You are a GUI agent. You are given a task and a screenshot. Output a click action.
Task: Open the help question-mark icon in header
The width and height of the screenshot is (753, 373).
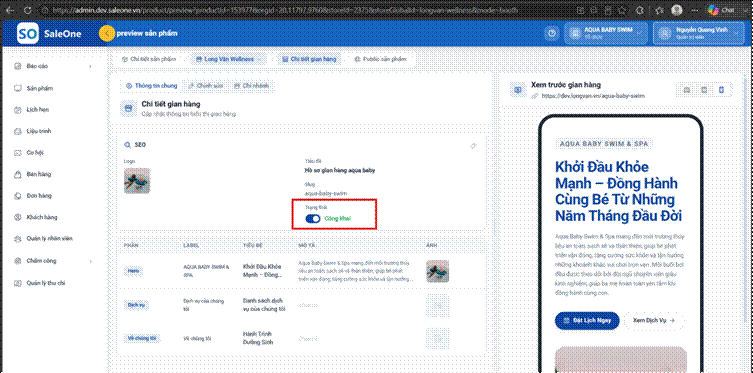click(x=552, y=33)
